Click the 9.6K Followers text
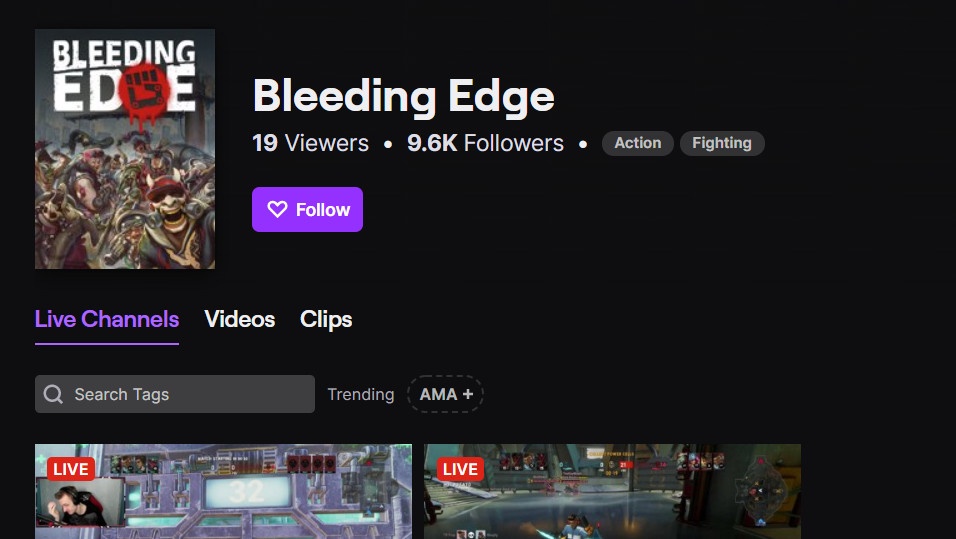Viewport: 956px width, 539px height. [x=485, y=143]
